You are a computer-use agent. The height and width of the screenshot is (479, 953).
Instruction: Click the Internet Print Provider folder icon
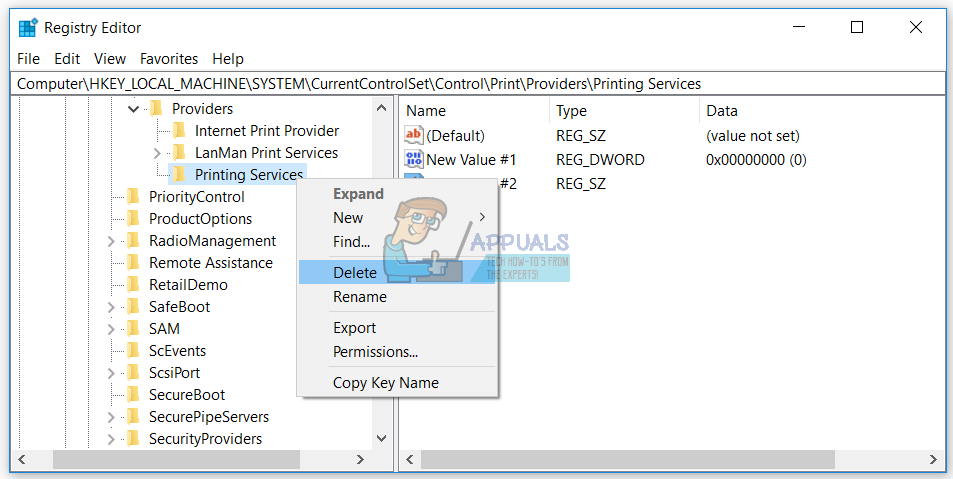pyautogui.click(x=180, y=131)
